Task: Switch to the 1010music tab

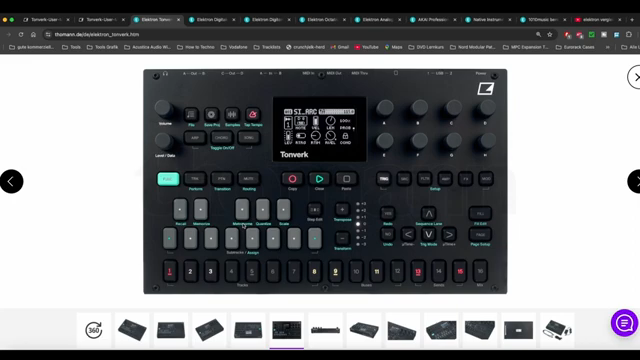Action: [x=543, y=19]
